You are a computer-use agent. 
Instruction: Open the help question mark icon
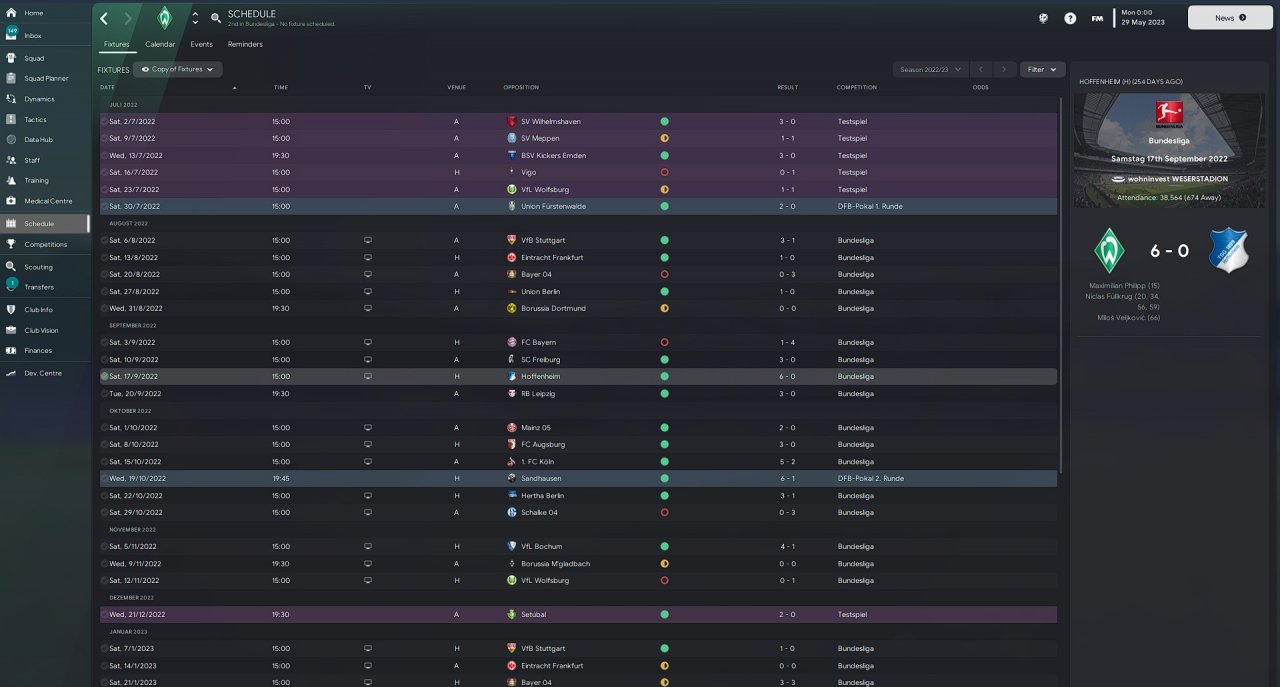pyautogui.click(x=1070, y=18)
